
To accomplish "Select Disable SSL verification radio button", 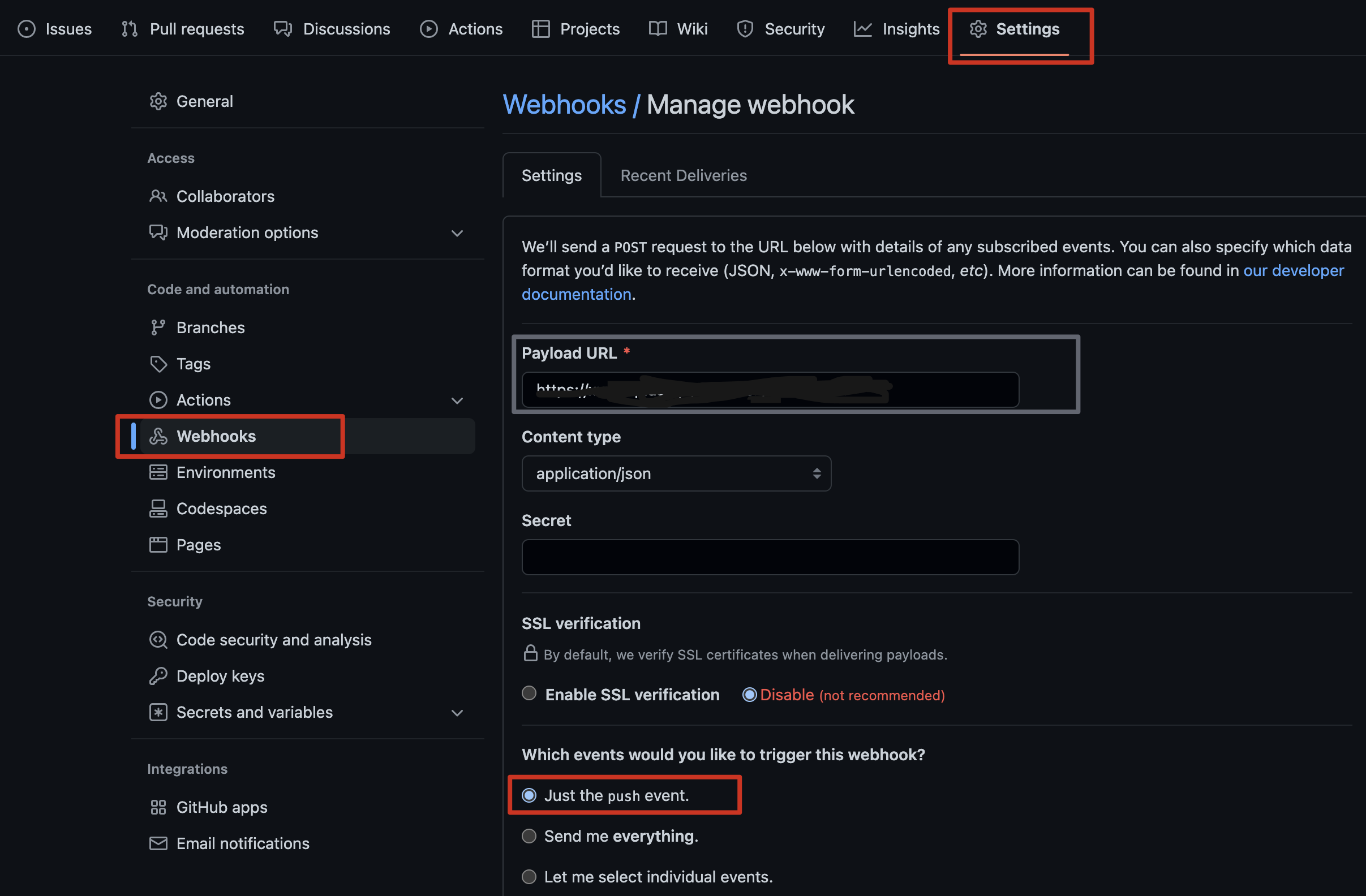I will pos(750,695).
